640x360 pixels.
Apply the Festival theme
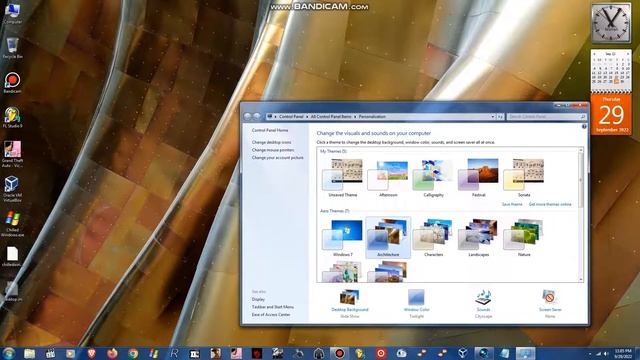tap(479, 178)
